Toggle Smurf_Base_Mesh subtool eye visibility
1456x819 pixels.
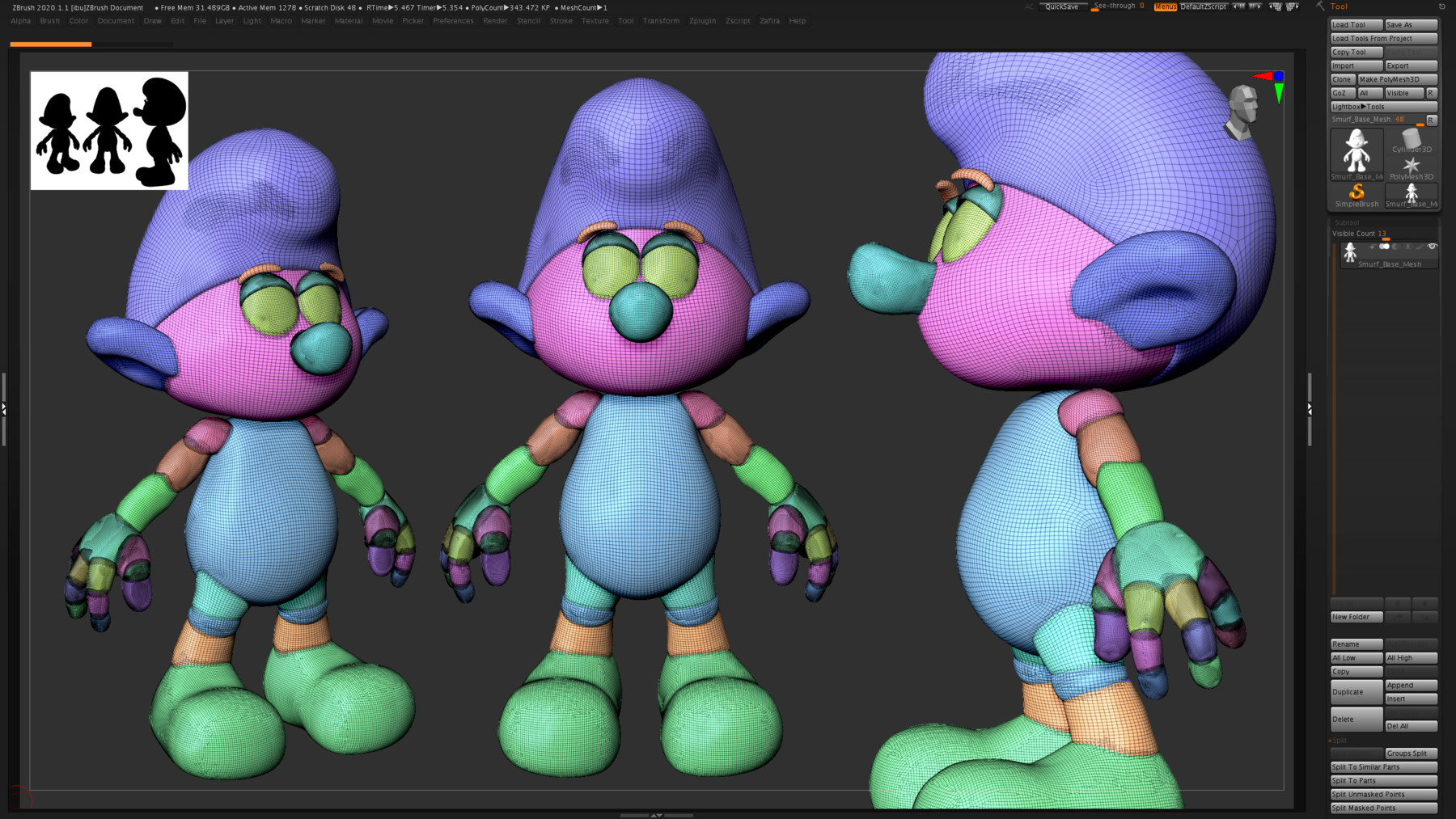point(1433,247)
